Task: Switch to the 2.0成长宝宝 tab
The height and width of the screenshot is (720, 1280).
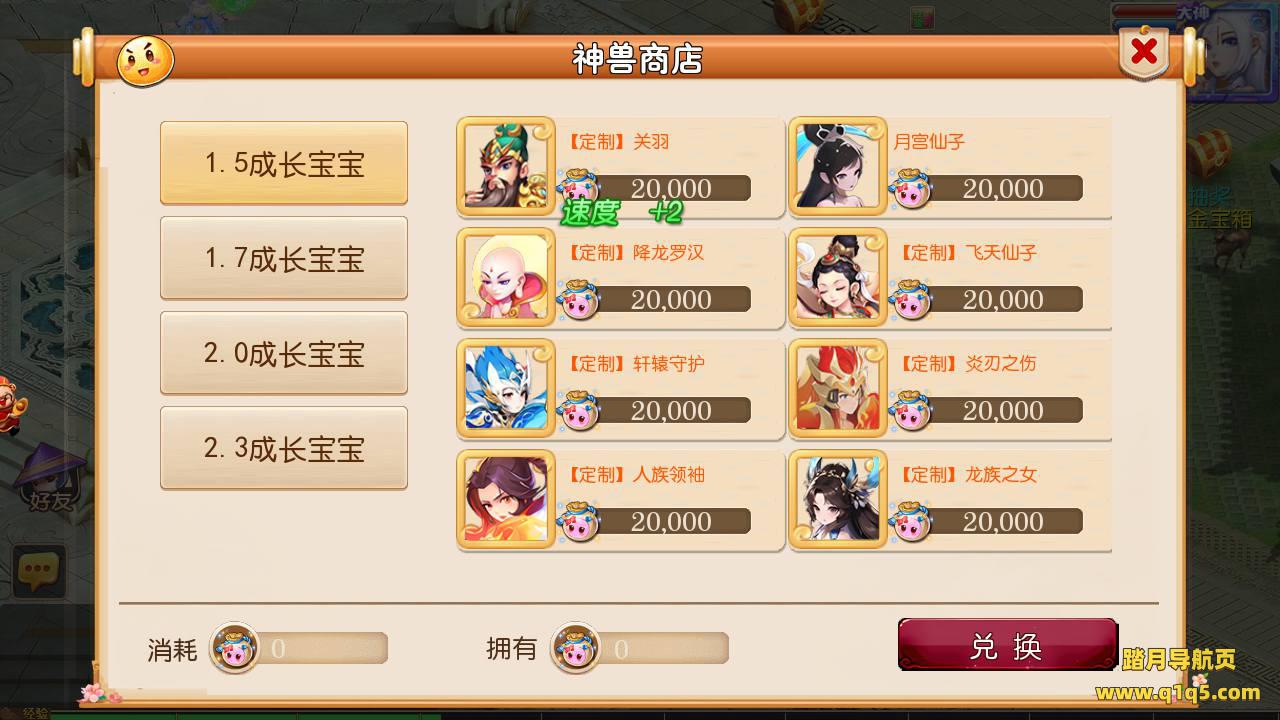Action: [x=284, y=353]
